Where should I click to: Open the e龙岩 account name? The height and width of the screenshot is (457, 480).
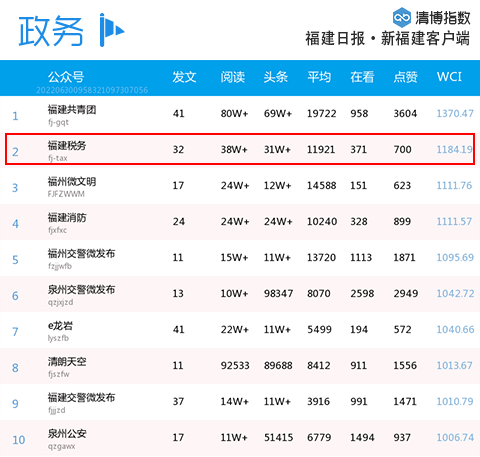[60, 325]
